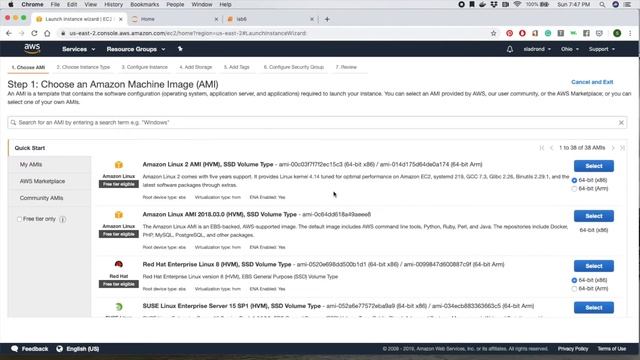Image resolution: width=640 pixels, height=360 pixels.
Task: Open the Terms of Use link
Action: [x=611, y=349]
